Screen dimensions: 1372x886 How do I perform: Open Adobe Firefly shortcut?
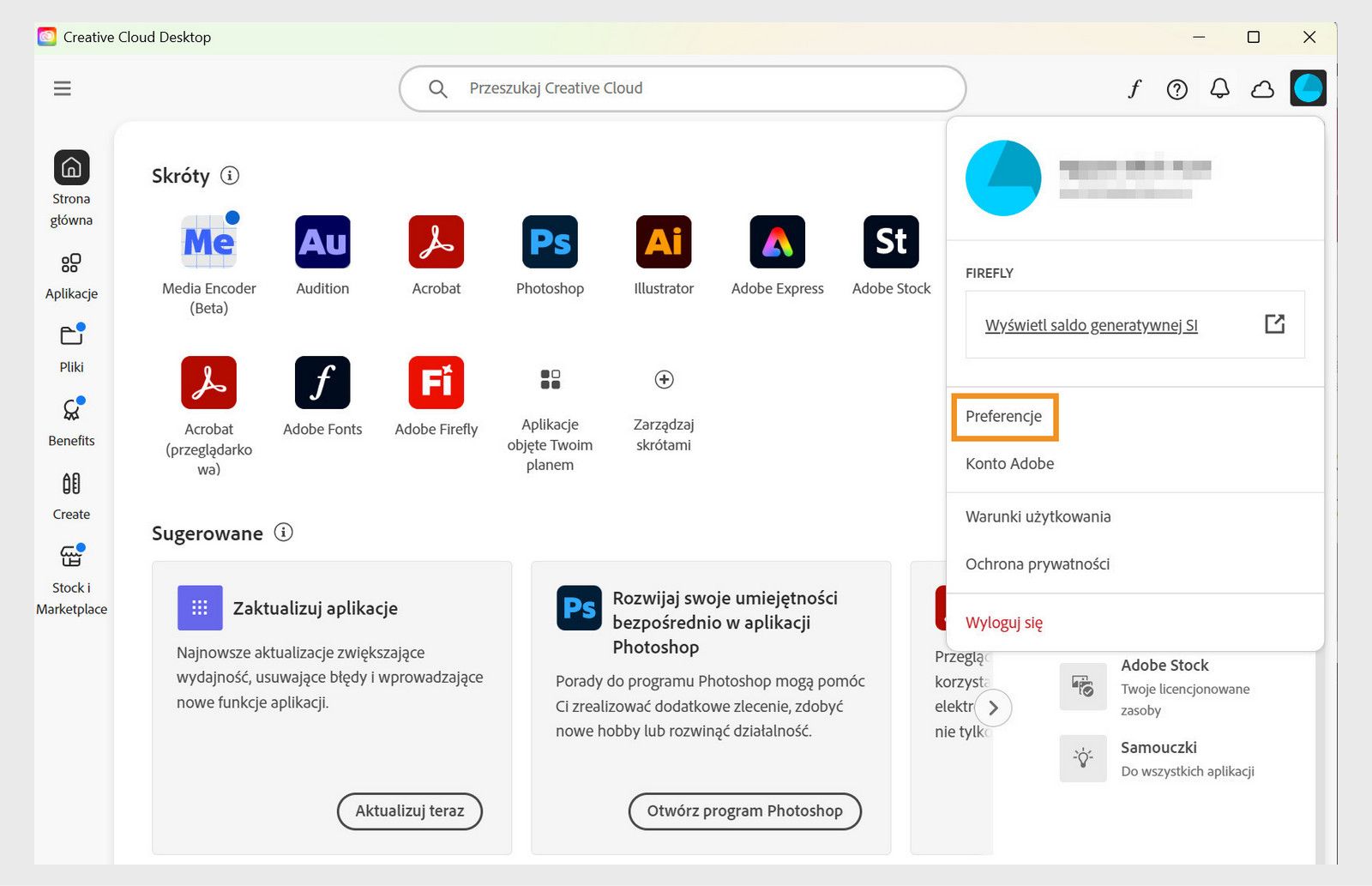(436, 383)
